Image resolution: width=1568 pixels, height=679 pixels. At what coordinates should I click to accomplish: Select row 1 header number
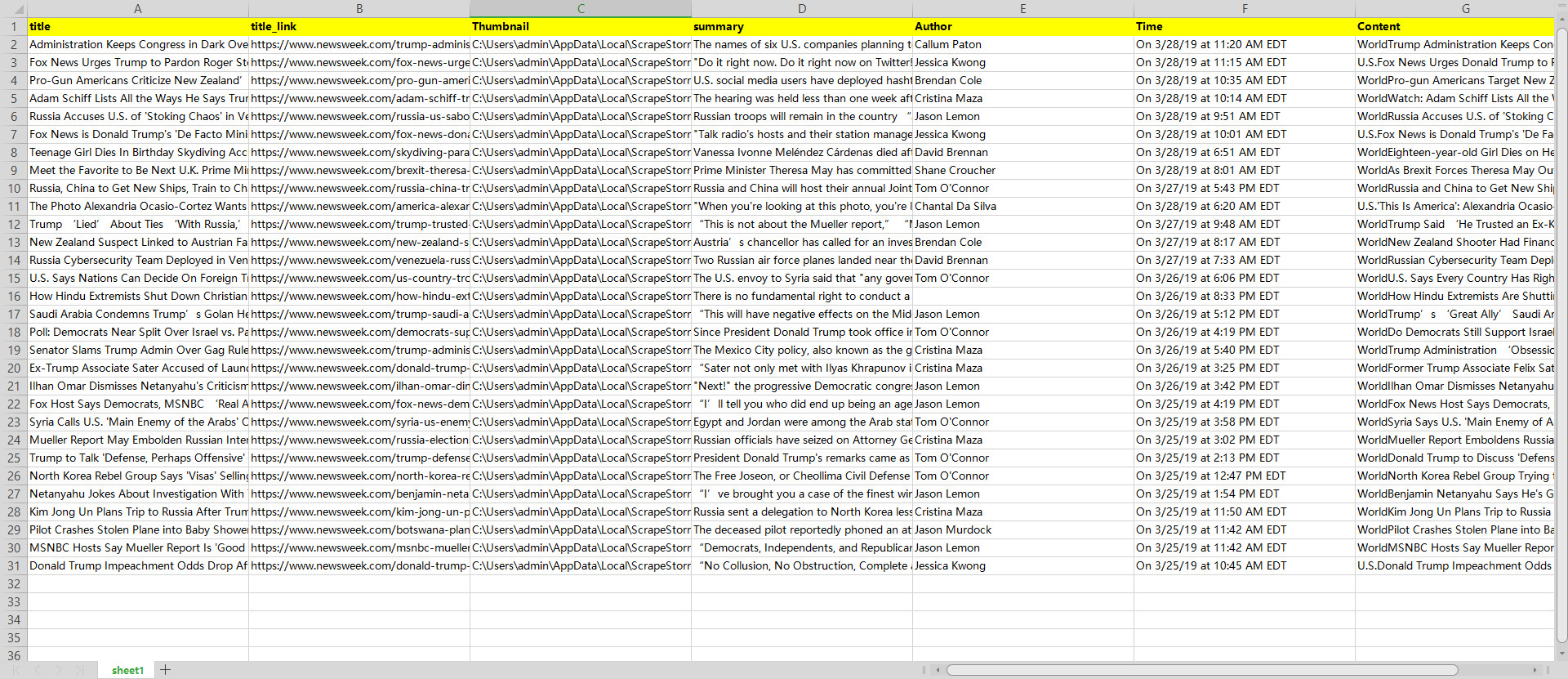[x=14, y=26]
